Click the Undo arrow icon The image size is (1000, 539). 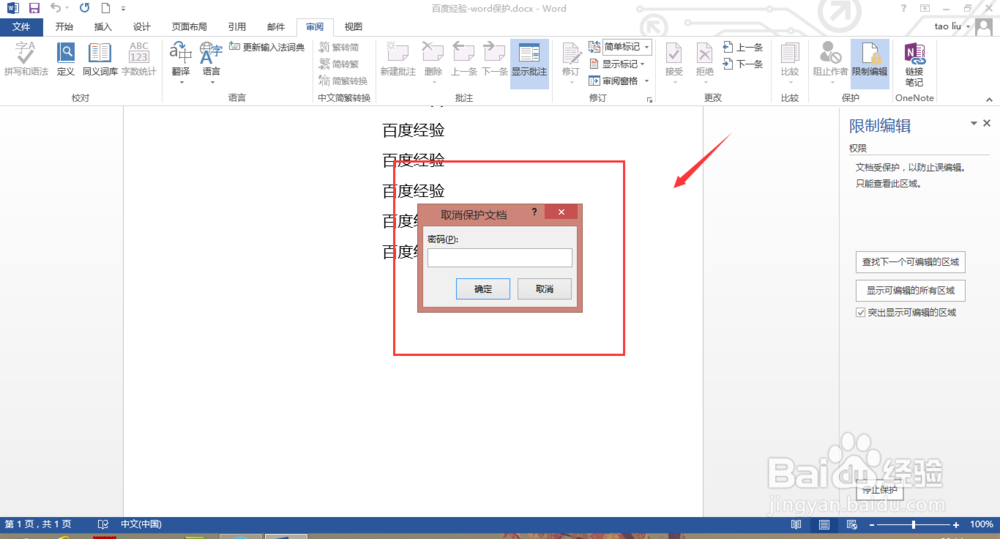click(x=56, y=8)
